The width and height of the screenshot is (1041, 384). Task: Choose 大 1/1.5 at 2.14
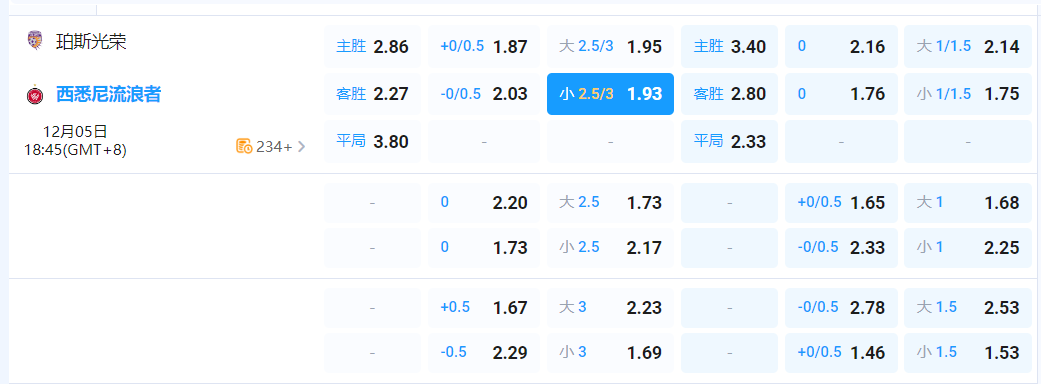(x=968, y=47)
